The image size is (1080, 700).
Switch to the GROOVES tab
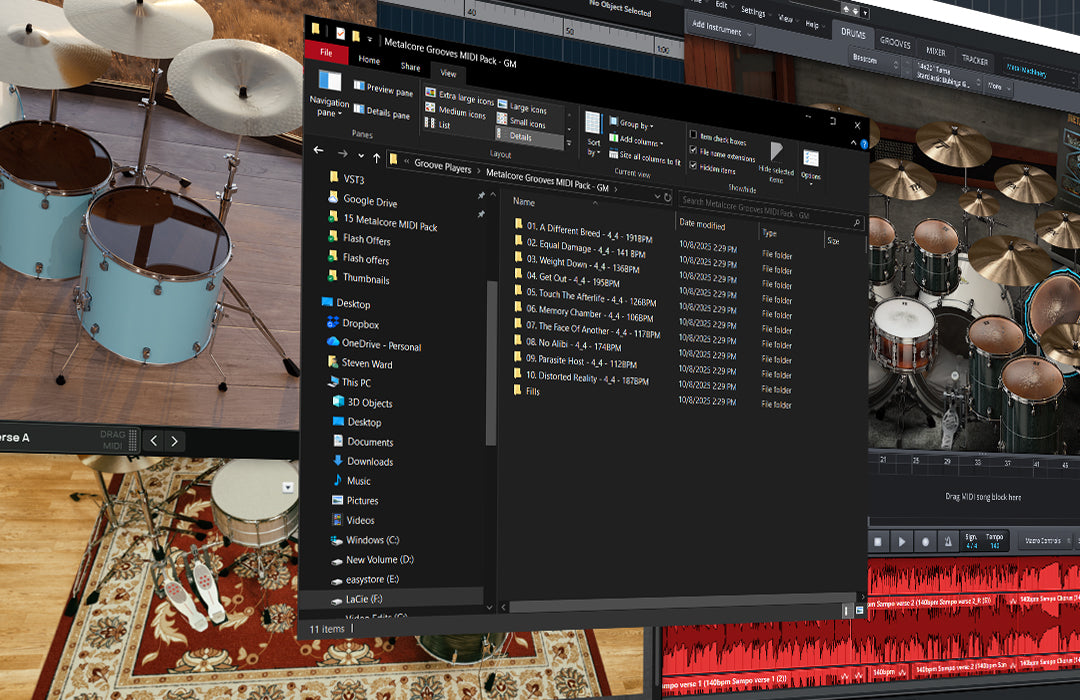click(895, 43)
